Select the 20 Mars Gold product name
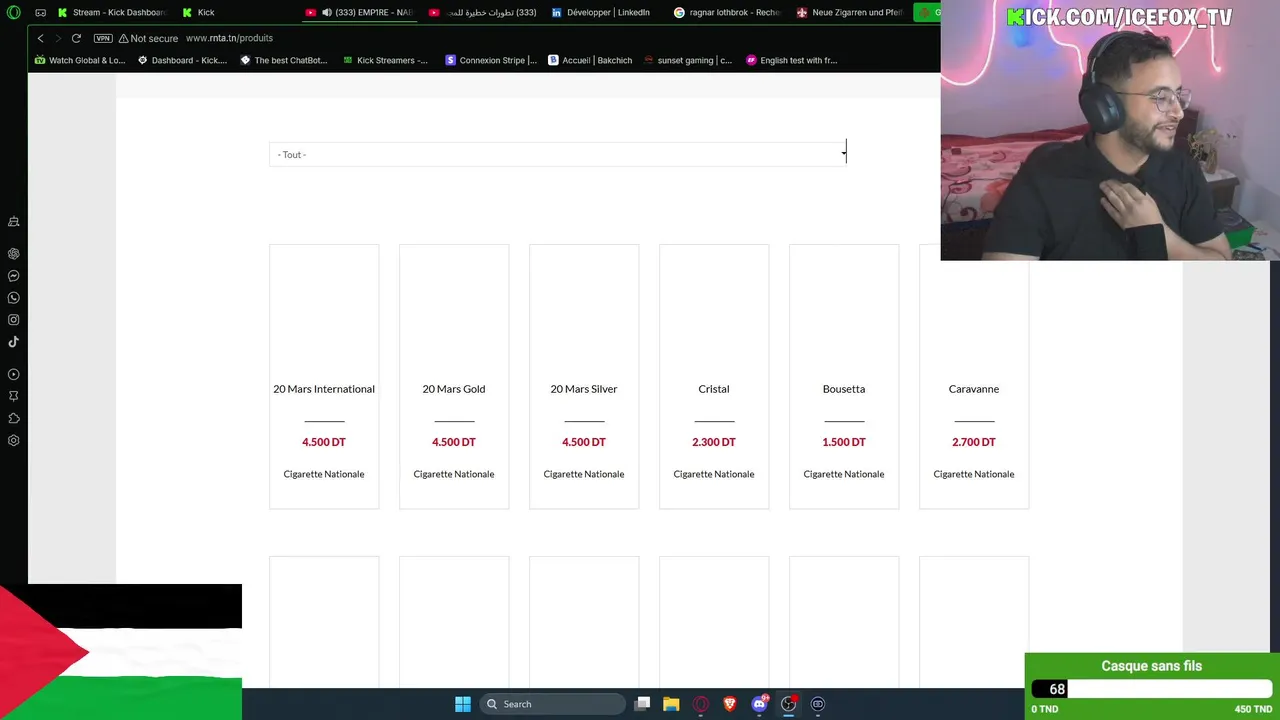The width and height of the screenshot is (1280, 720). tap(454, 389)
